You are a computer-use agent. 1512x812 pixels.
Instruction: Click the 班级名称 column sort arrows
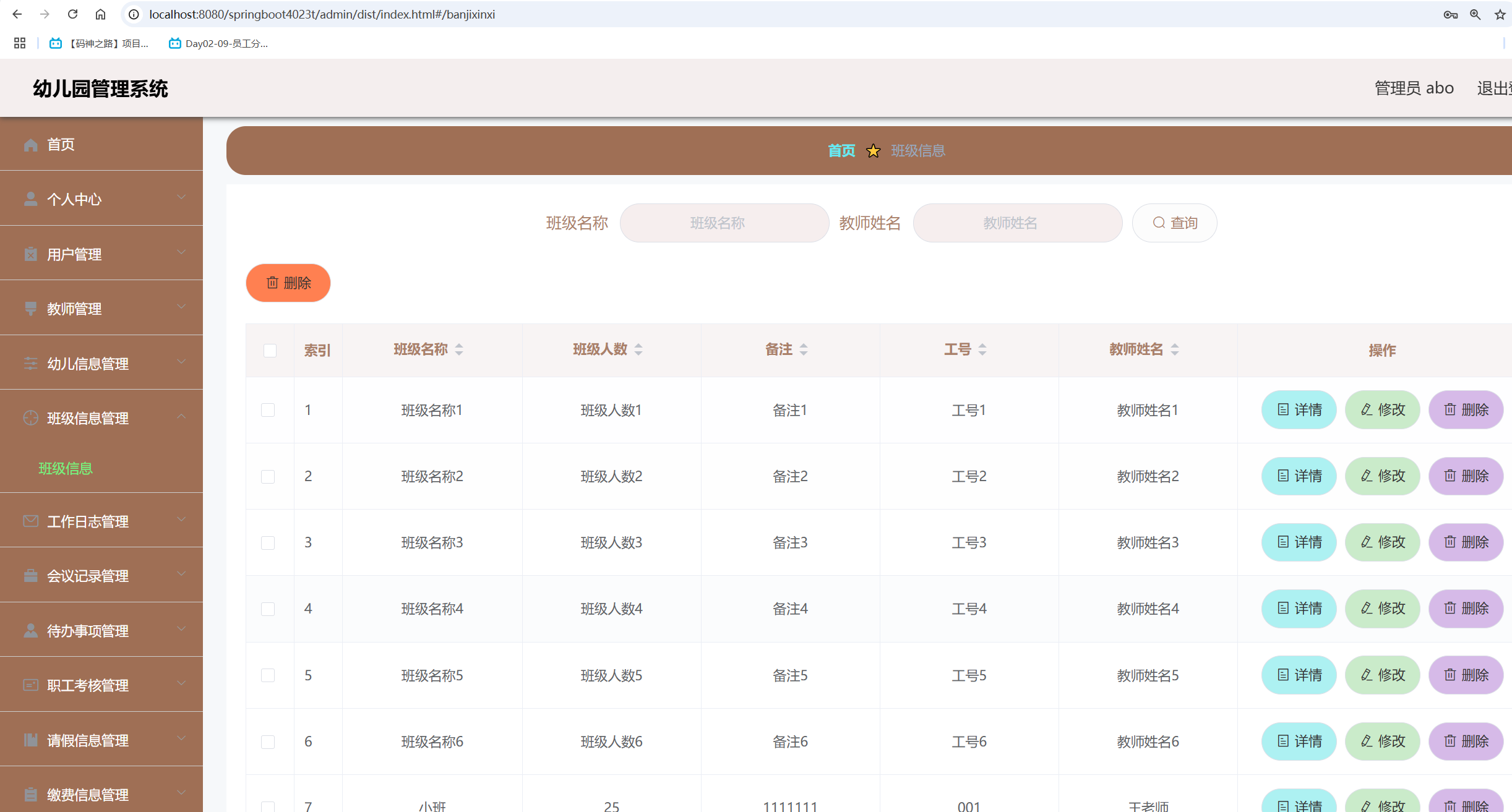(x=459, y=349)
